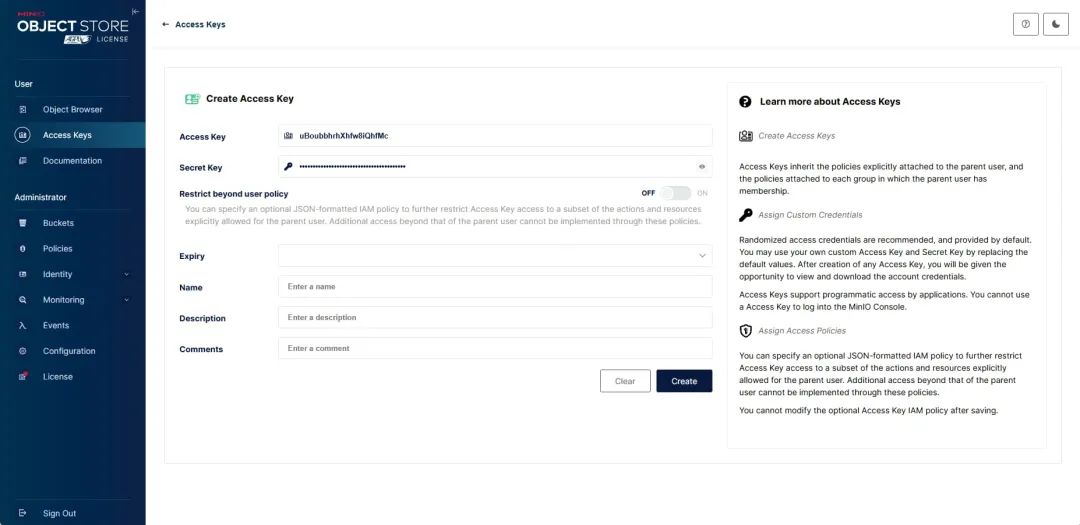1080x525 pixels.
Task: Click the Clear button
Action: point(625,381)
